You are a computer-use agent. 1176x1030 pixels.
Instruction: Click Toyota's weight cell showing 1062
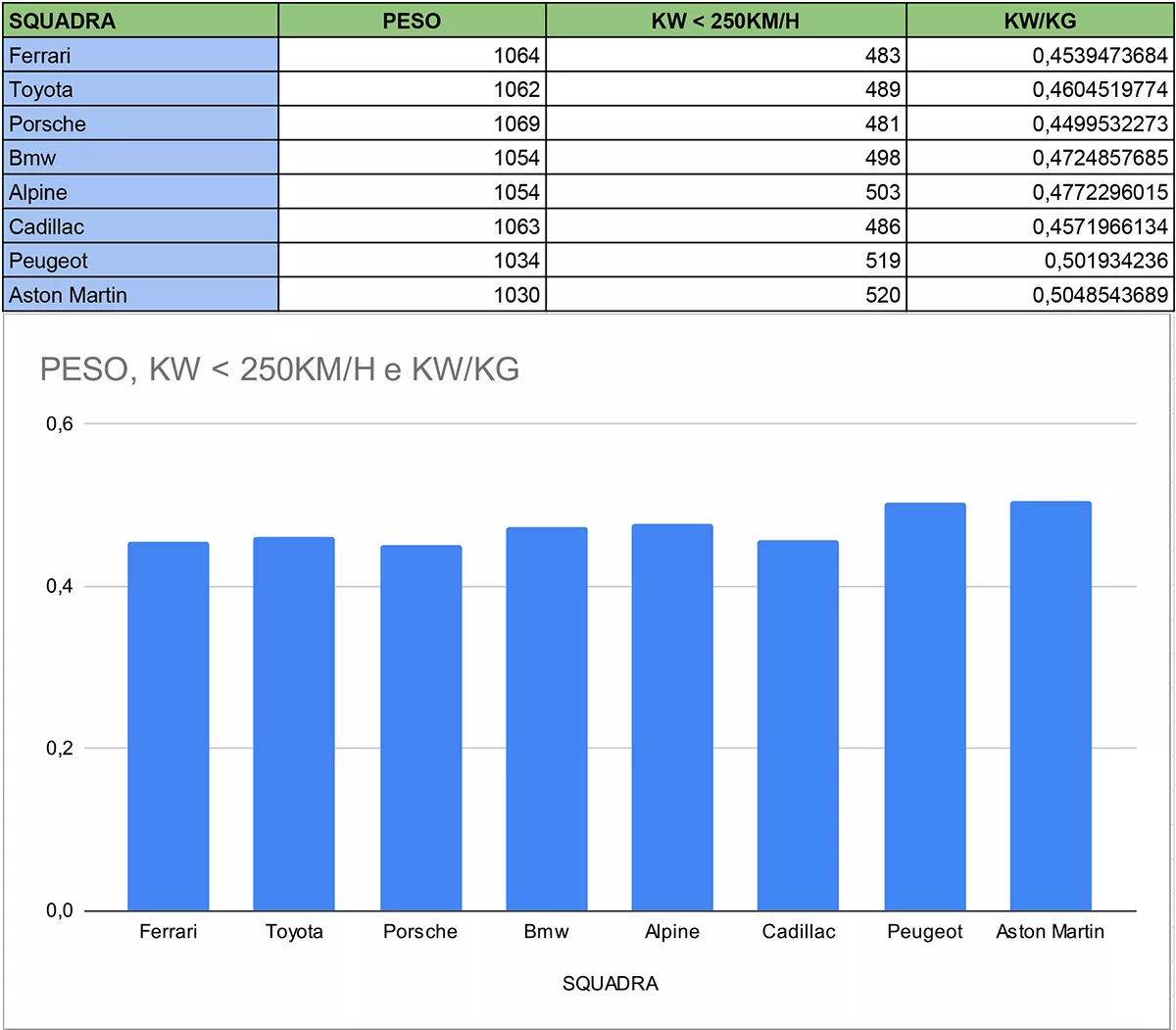point(412,89)
